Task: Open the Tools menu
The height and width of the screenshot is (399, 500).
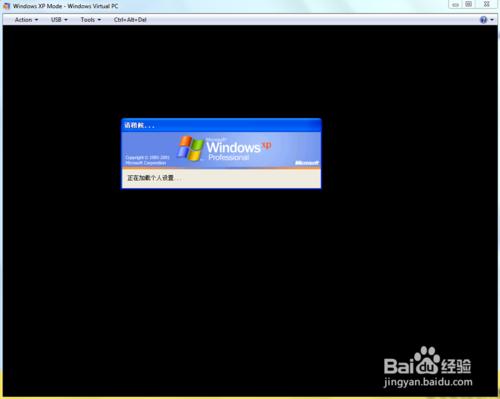Action: [90, 20]
